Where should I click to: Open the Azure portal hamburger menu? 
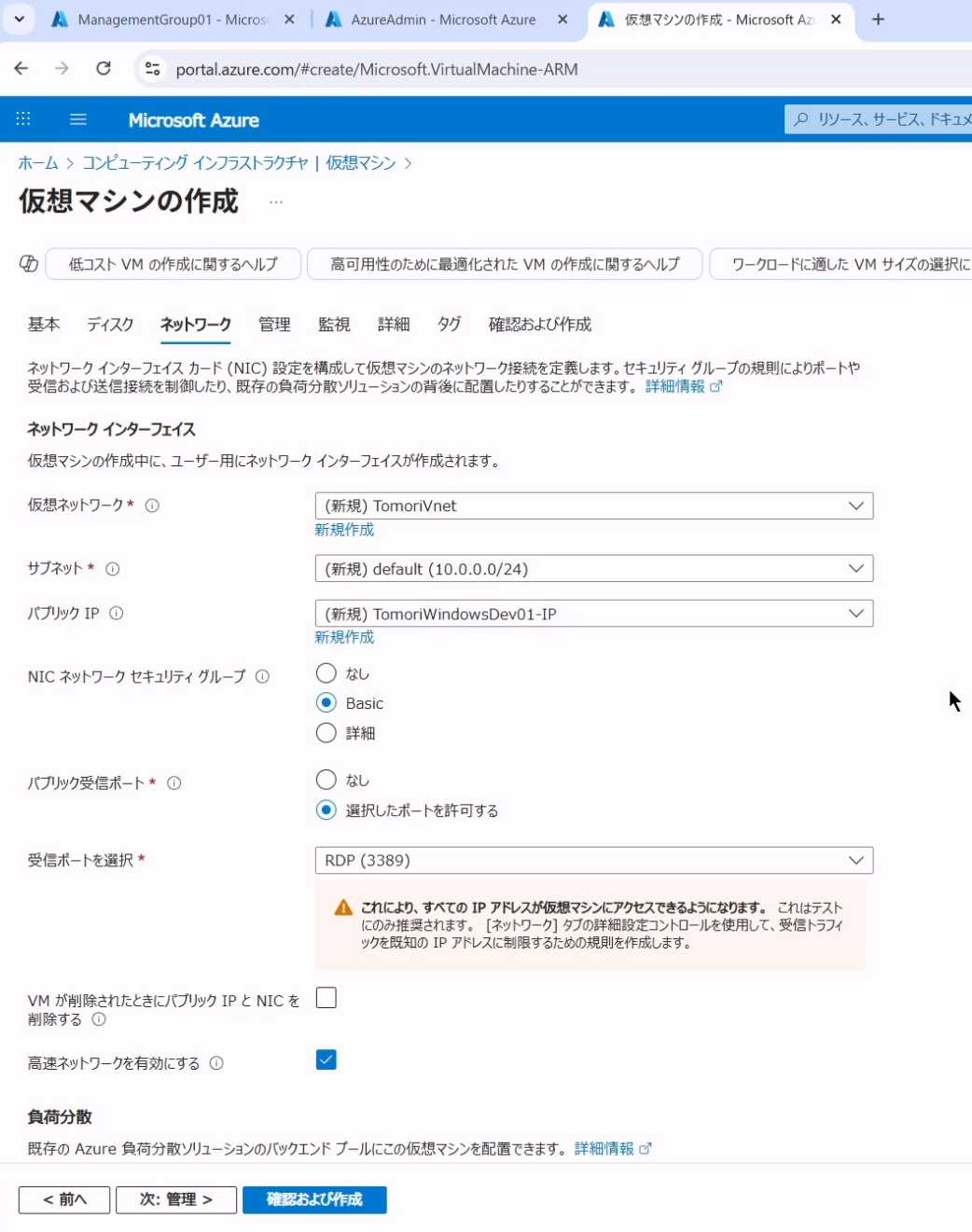point(78,119)
